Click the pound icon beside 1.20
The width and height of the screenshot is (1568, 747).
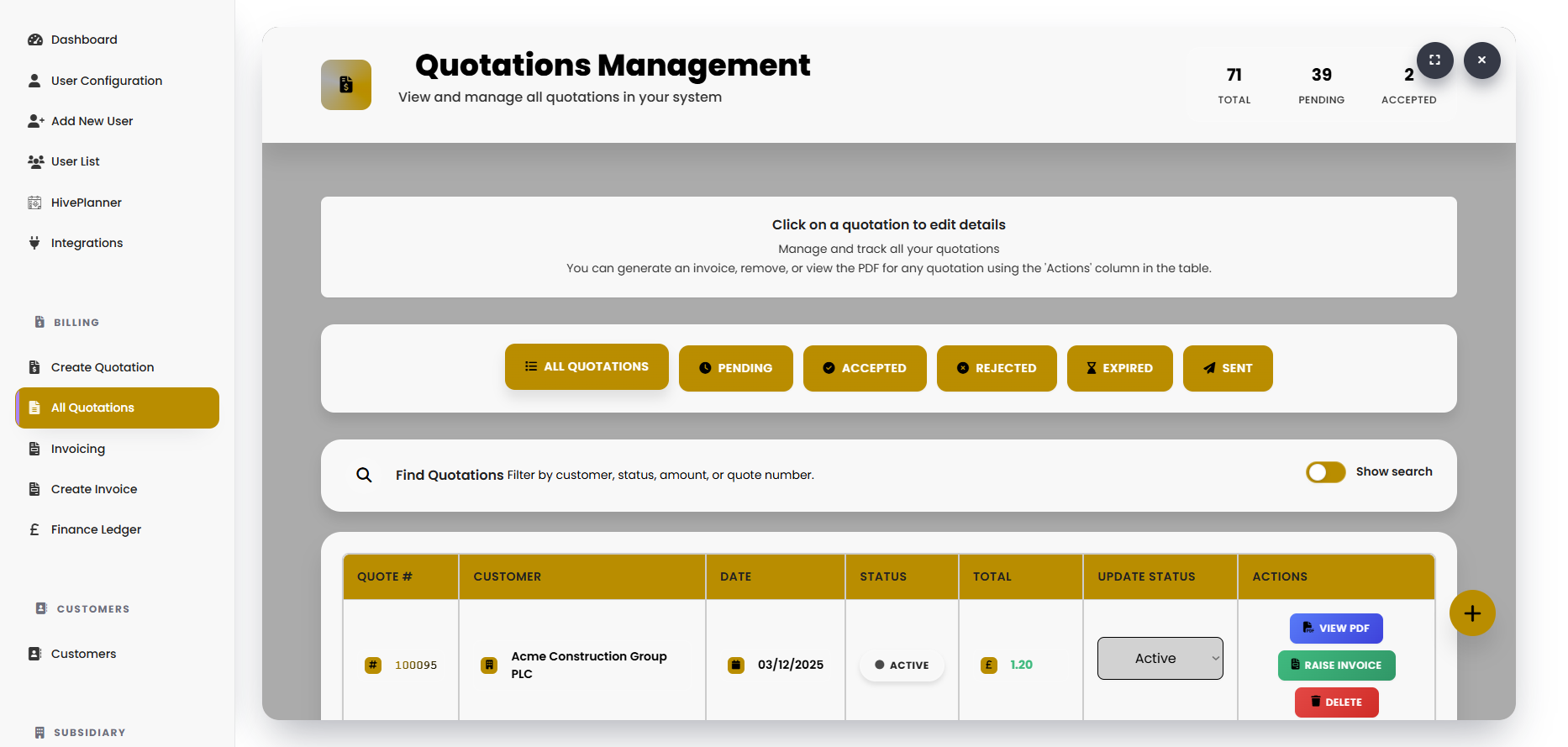989,665
